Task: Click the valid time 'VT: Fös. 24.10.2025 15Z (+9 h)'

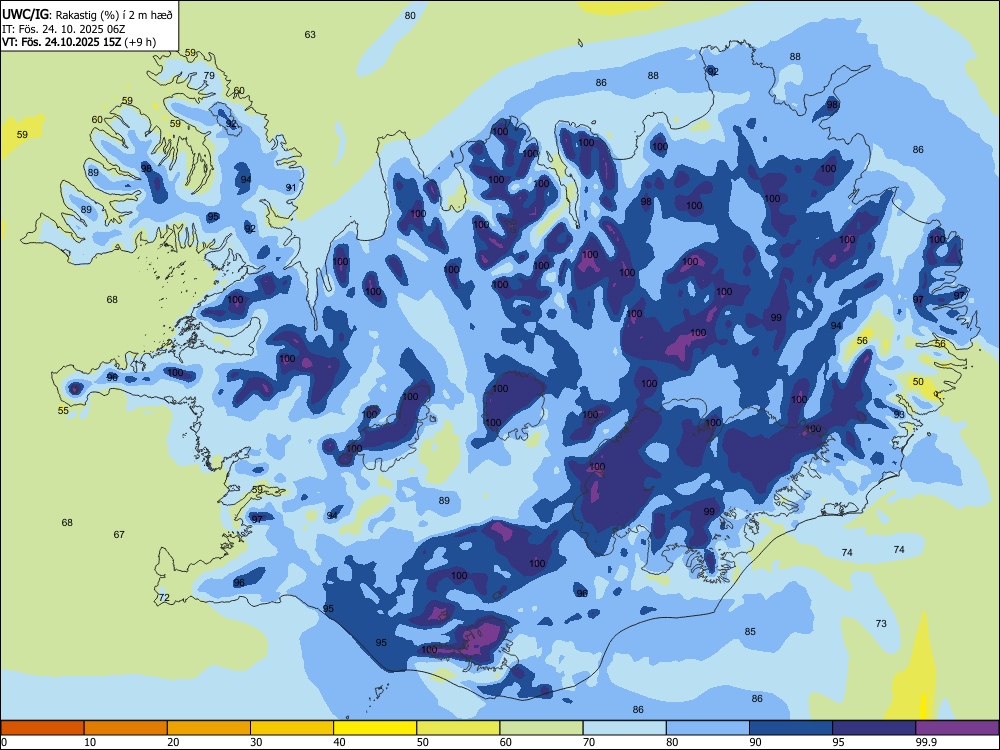Action: [78, 42]
